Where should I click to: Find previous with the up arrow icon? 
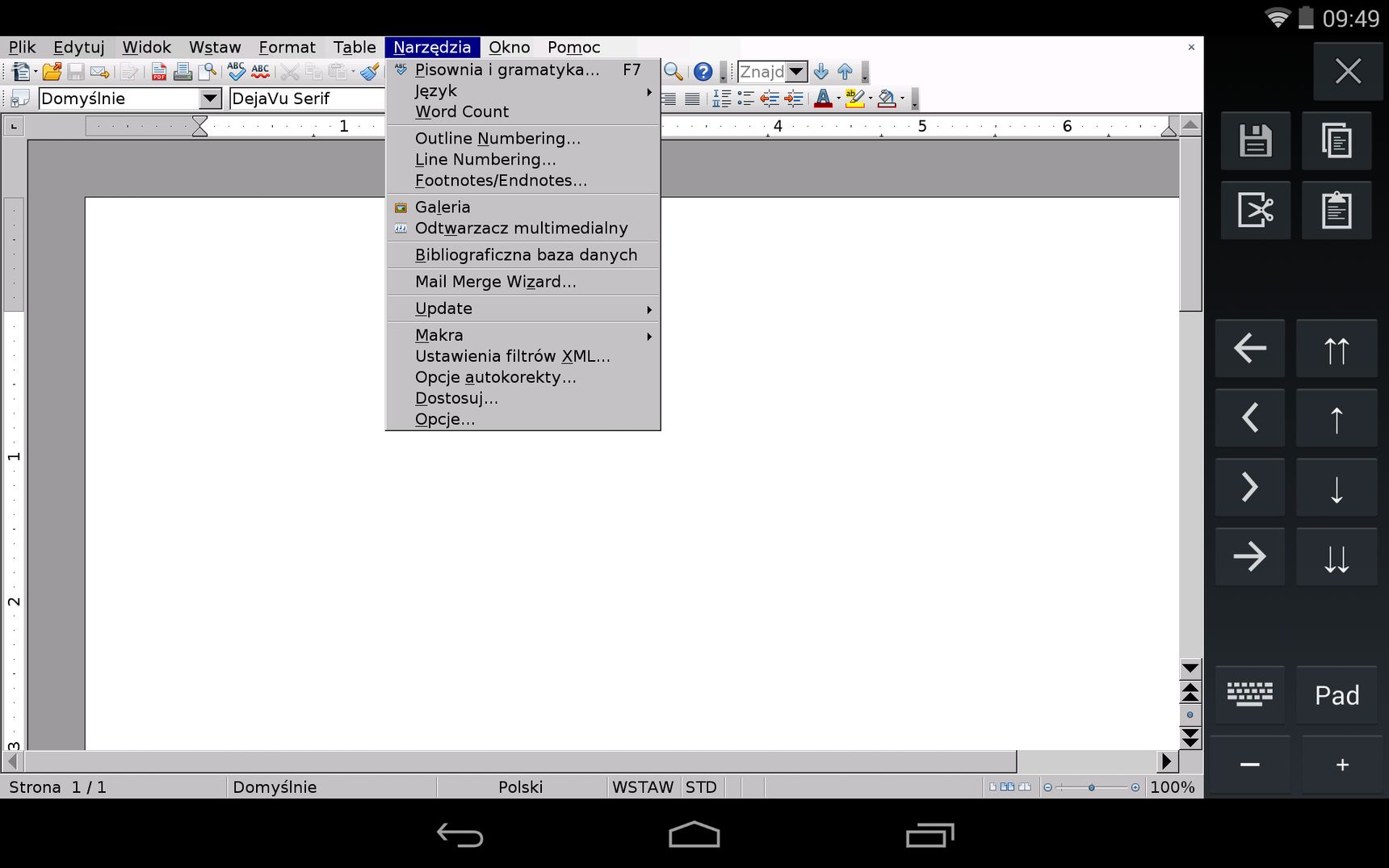(845, 72)
